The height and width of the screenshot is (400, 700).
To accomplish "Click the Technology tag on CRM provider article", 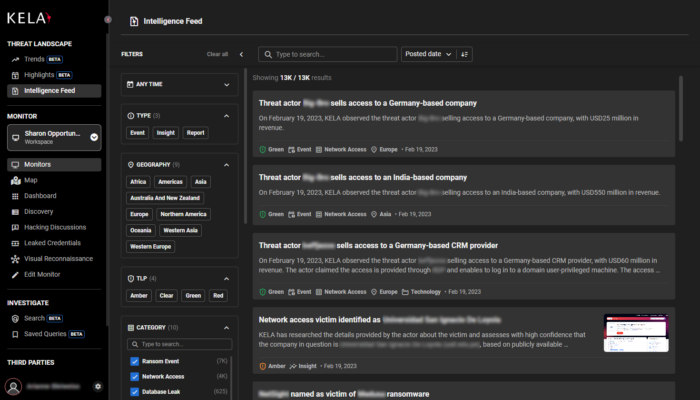I will click(x=421, y=292).
